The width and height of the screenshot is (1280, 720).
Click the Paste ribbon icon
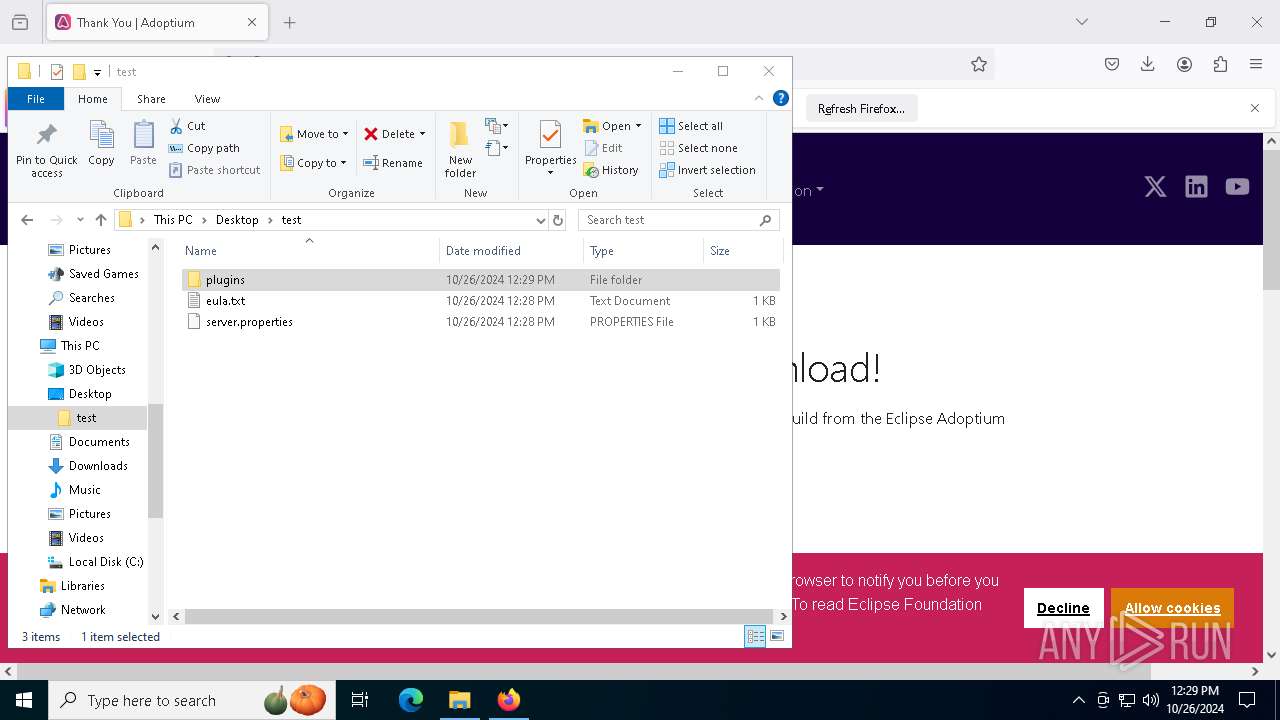pyautogui.click(x=143, y=143)
